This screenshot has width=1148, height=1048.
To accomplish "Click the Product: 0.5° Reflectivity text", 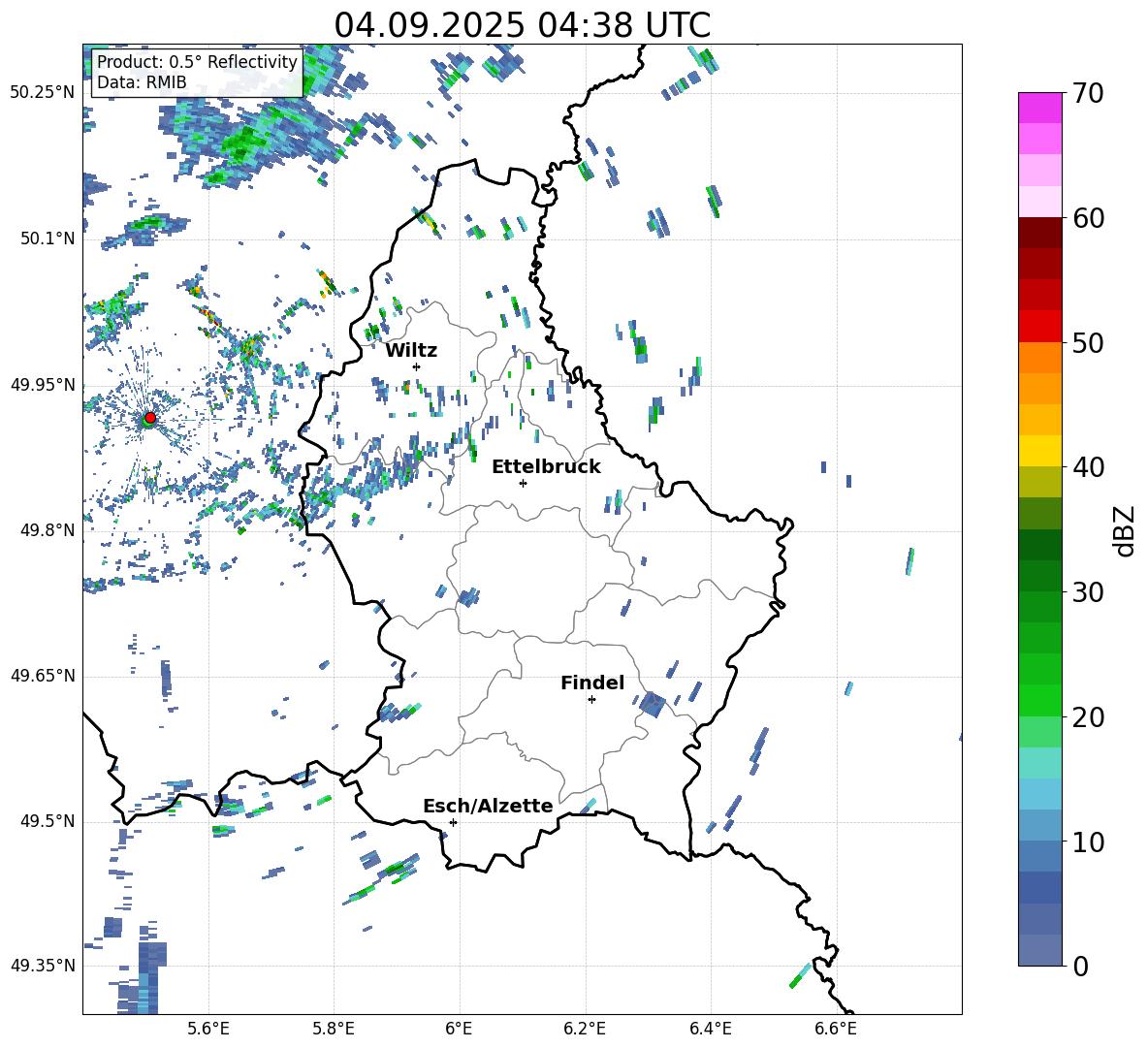I will click(197, 61).
